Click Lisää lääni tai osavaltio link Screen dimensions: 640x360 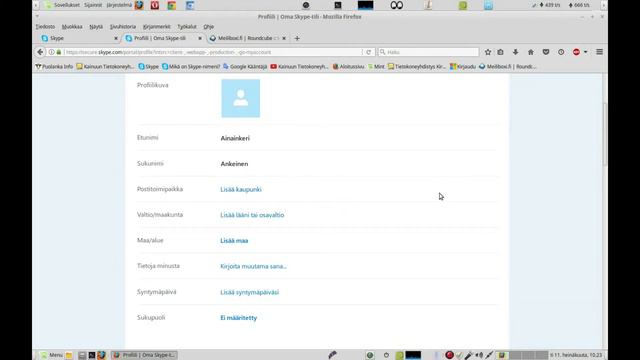(252, 215)
